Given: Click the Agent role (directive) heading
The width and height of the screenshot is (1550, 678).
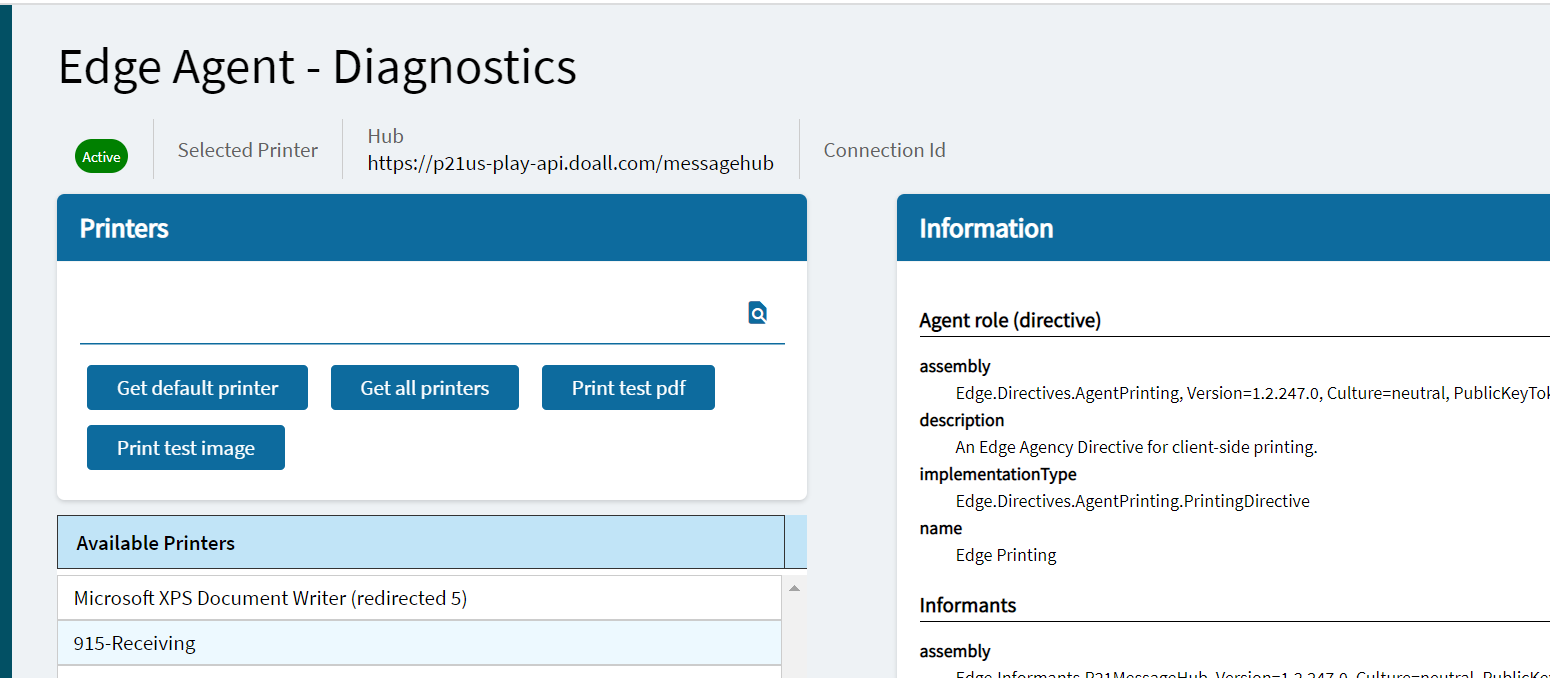Looking at the screenshot, I should tap(1010, 320).
